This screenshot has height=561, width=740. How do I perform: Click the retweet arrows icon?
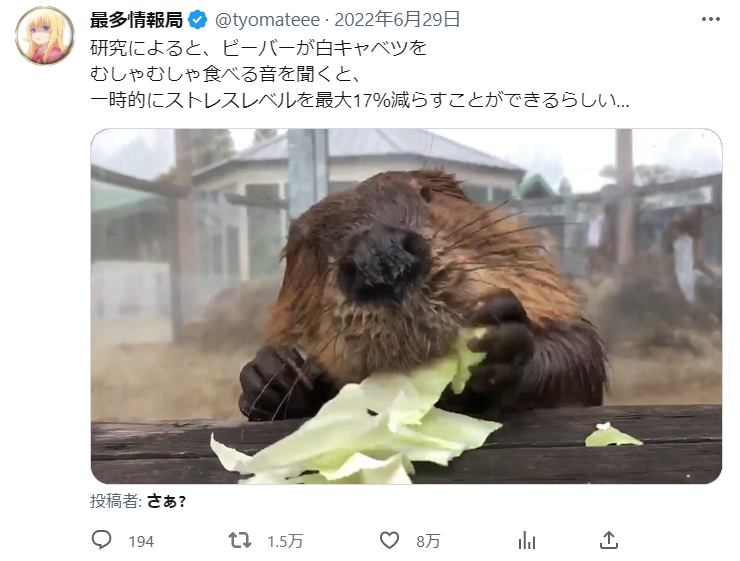click(x=240, y=540)
